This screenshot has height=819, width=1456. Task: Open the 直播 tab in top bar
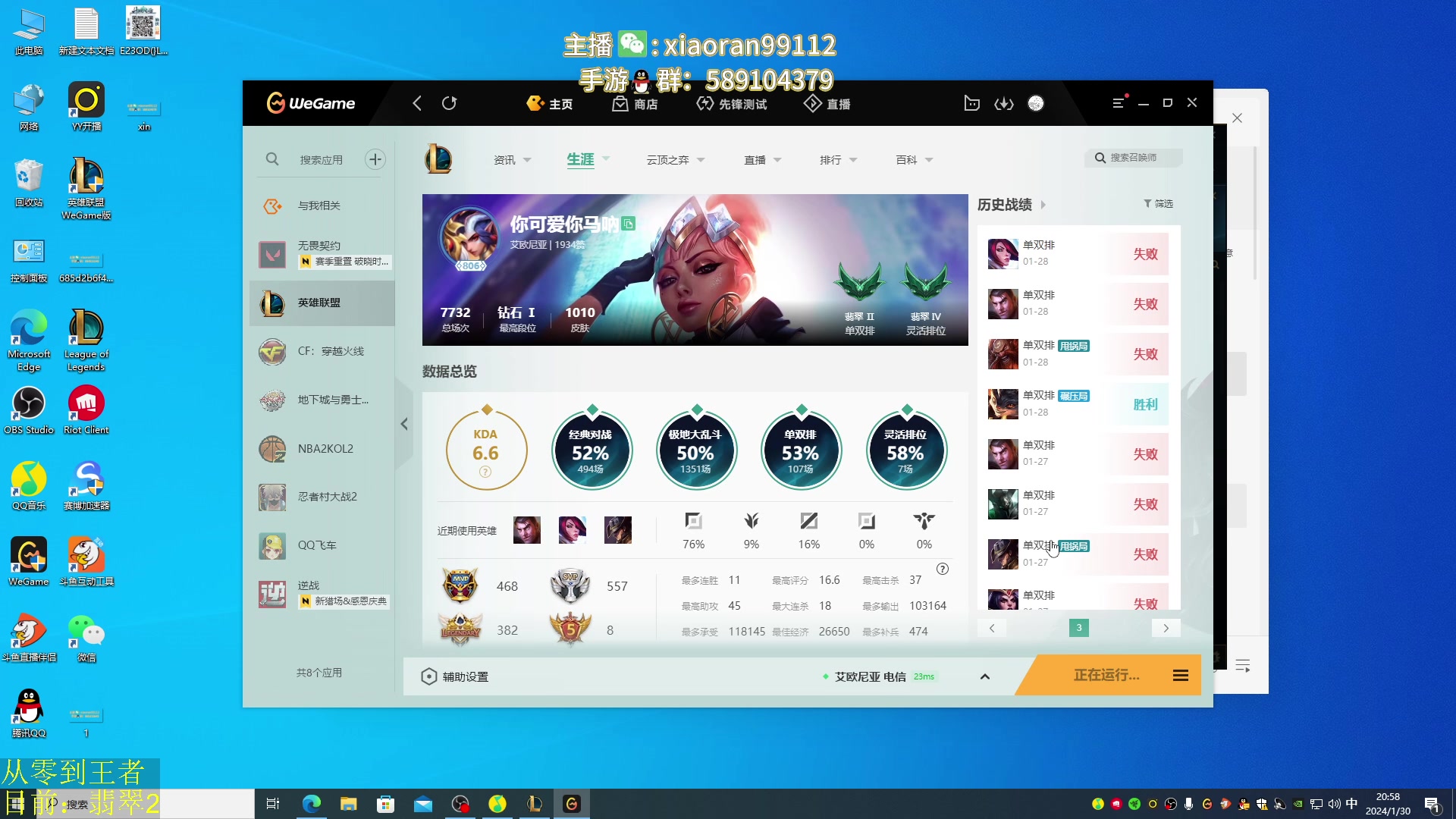(x=827, y=104)
